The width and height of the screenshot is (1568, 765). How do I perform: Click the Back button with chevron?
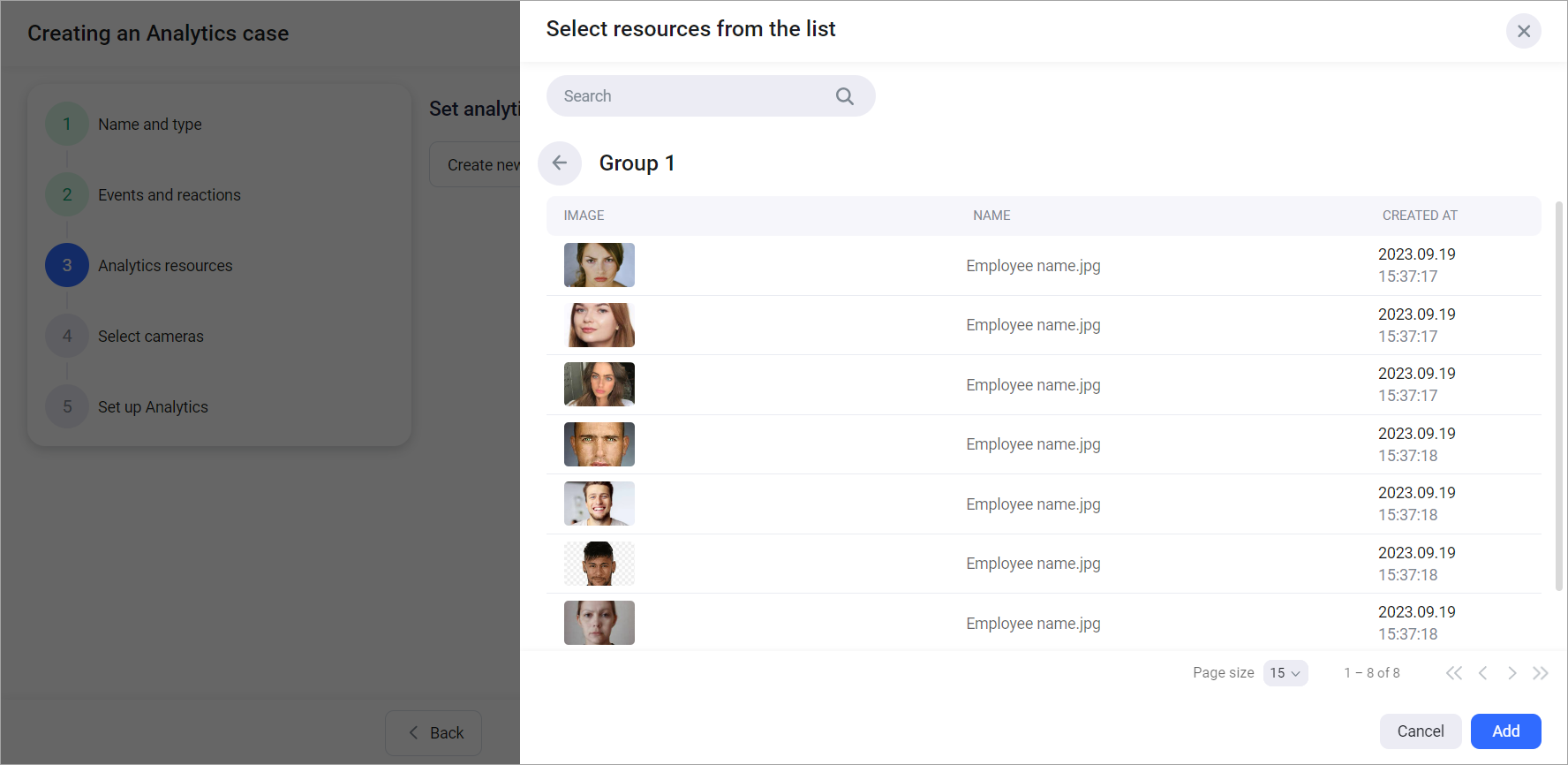(x=433, y=733)
